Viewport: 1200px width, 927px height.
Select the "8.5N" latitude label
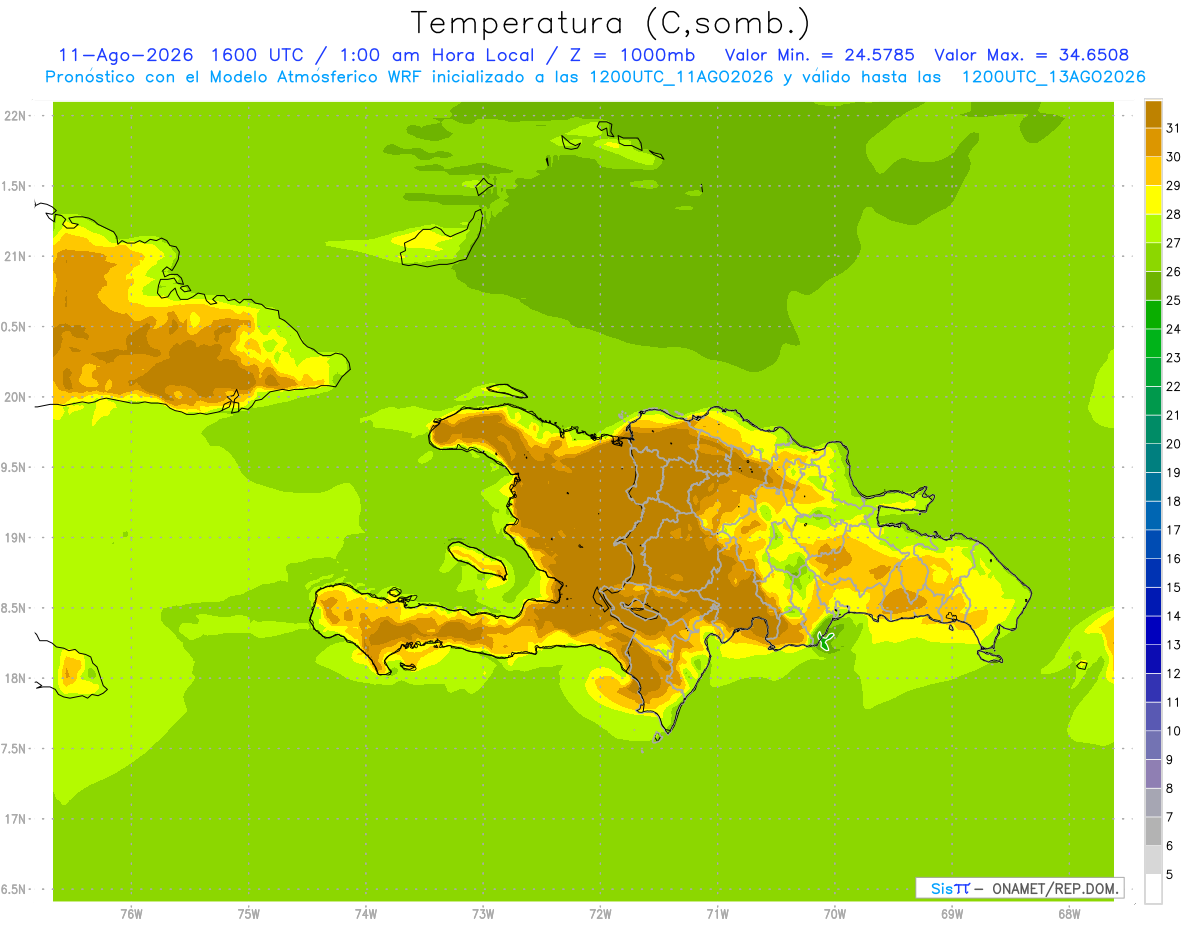coord(15,609)
